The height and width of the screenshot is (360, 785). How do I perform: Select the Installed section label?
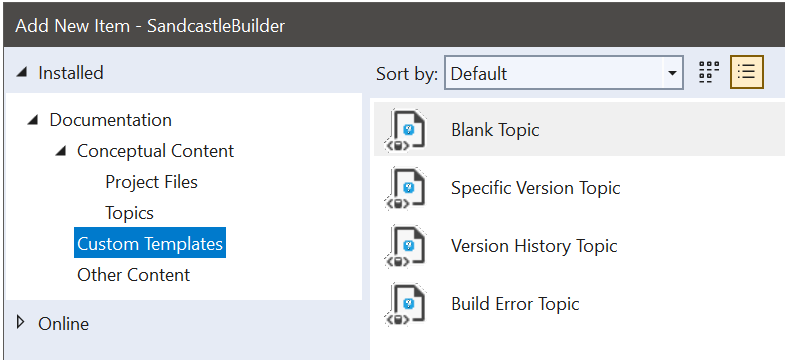71,73
